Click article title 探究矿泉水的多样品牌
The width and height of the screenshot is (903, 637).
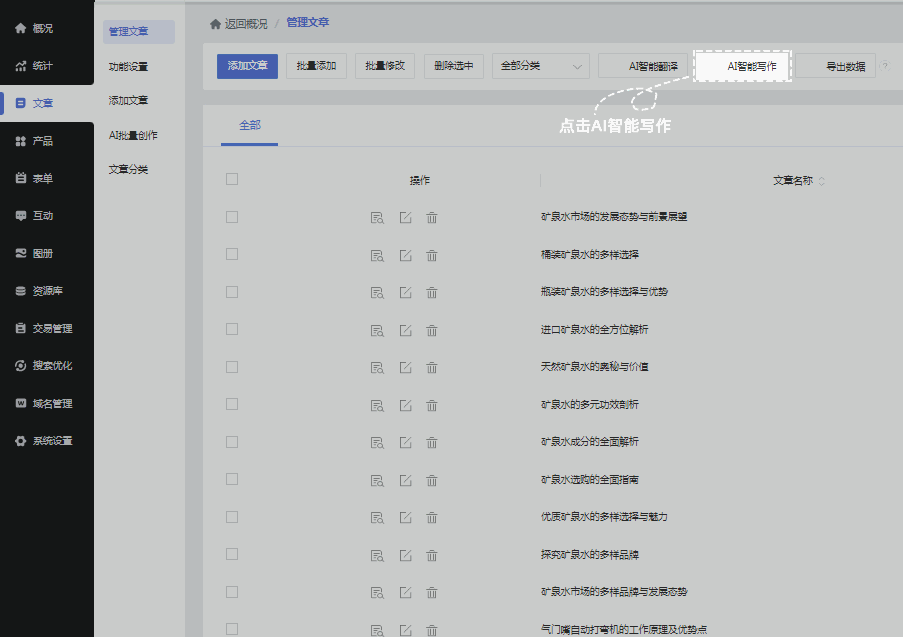click(590, 555)
